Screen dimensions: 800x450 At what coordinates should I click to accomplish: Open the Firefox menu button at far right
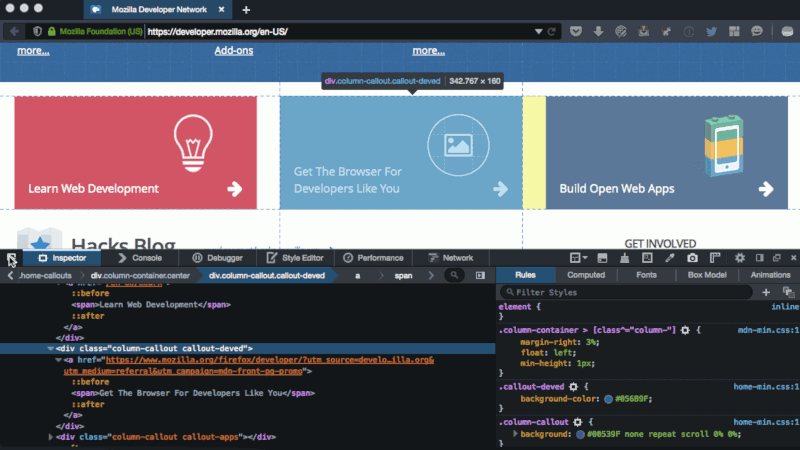point(787,32)
